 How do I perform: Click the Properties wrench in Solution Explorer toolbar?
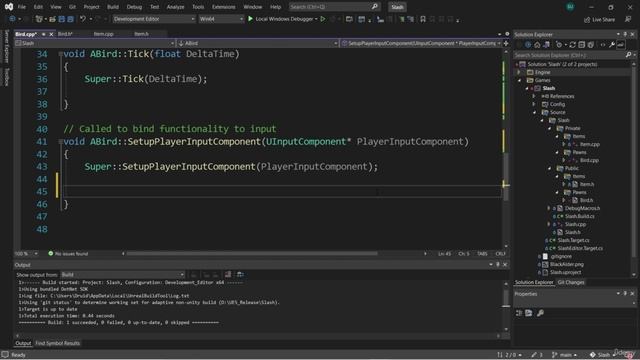612,45
